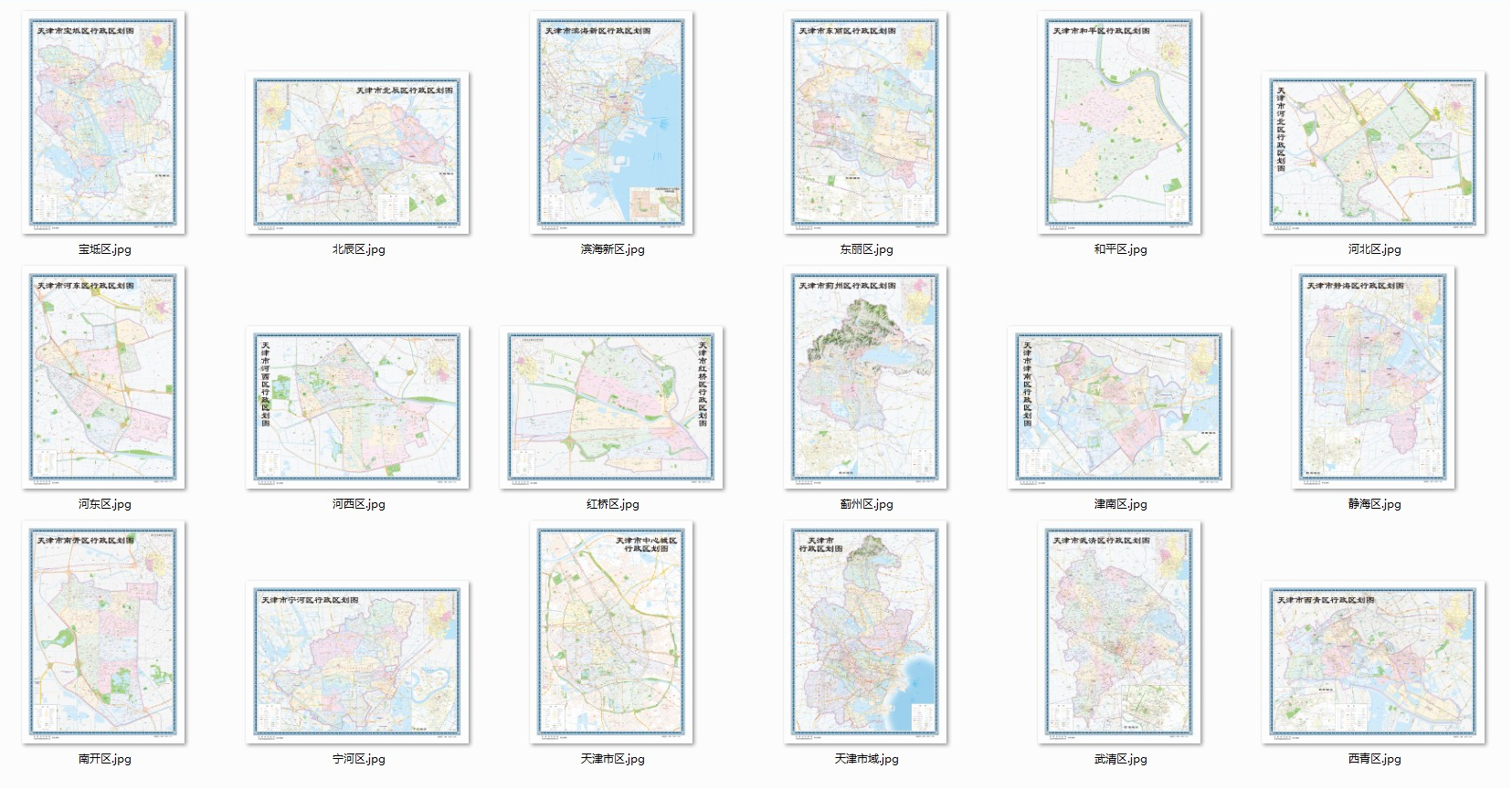Click the 河北区.jpg map thumbnail

tap(1373, 153)
